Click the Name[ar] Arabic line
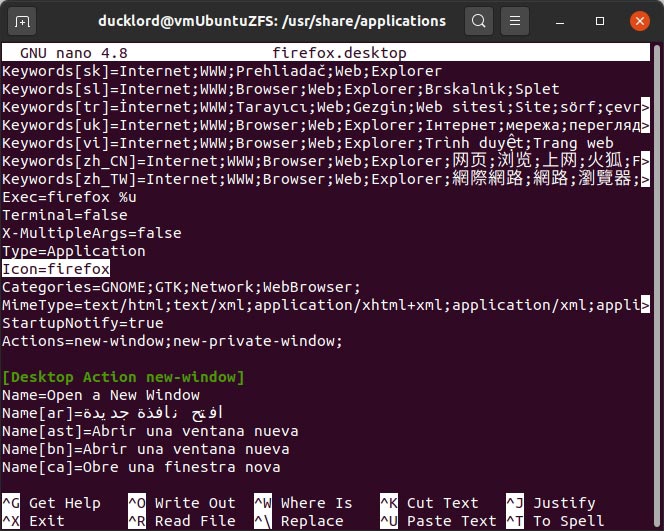The height and width of the screenshot is (531, 664). (x=112, y=413)
